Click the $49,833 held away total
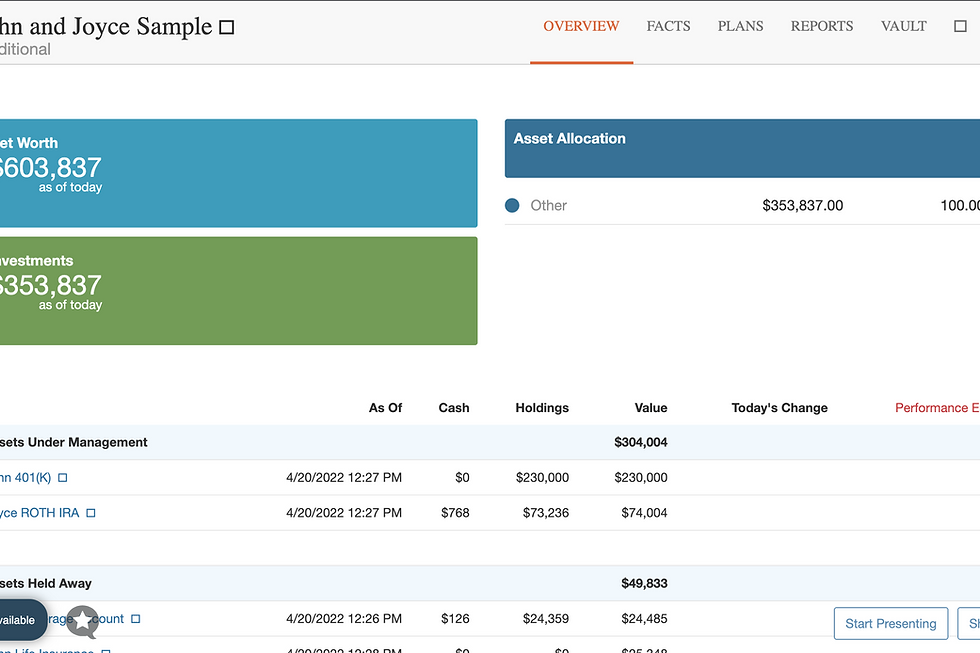 (x=644, y=584)
